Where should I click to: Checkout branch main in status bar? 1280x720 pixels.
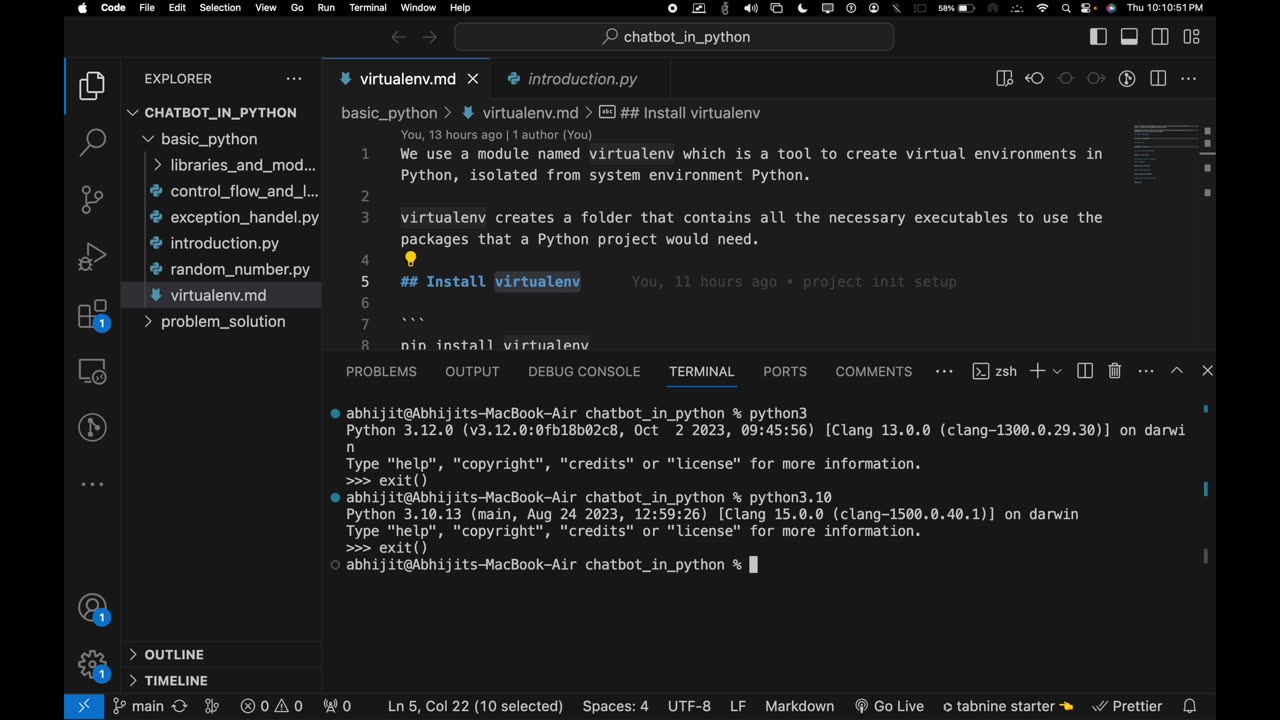138,706
